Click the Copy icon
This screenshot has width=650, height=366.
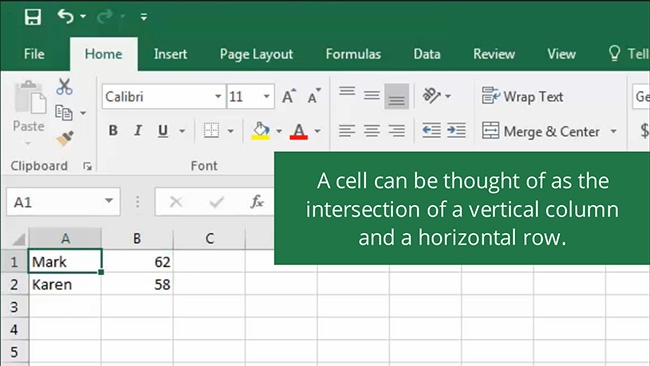click(x=63, y=113)
